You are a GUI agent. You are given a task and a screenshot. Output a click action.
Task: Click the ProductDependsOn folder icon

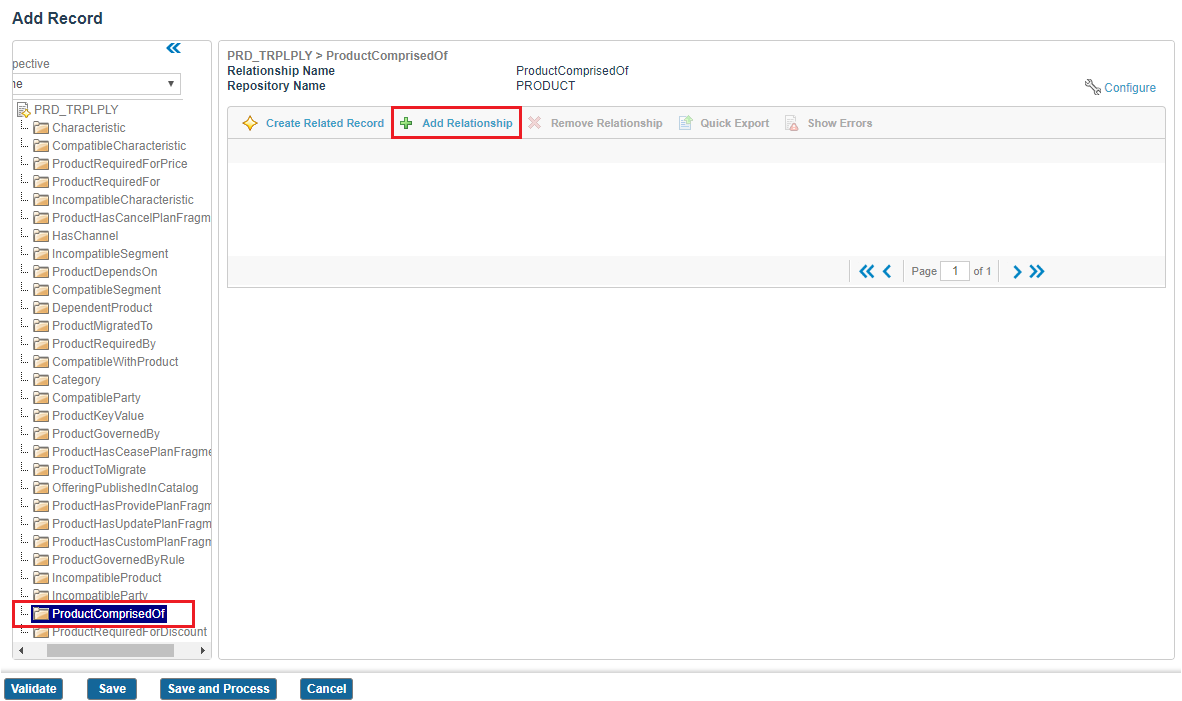[x=41, y=272]
